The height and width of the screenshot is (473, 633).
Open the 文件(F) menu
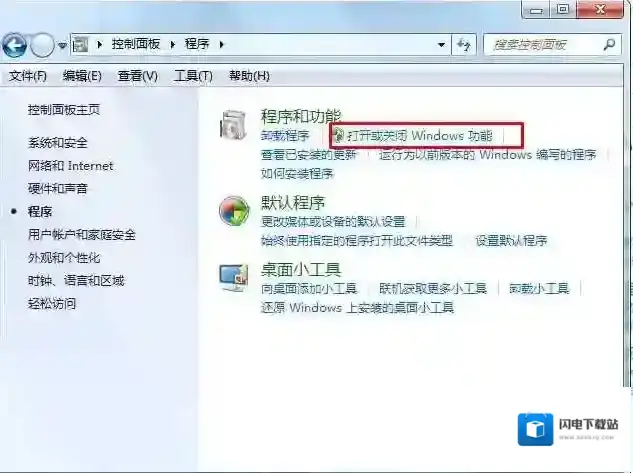(x=27, y=75)
